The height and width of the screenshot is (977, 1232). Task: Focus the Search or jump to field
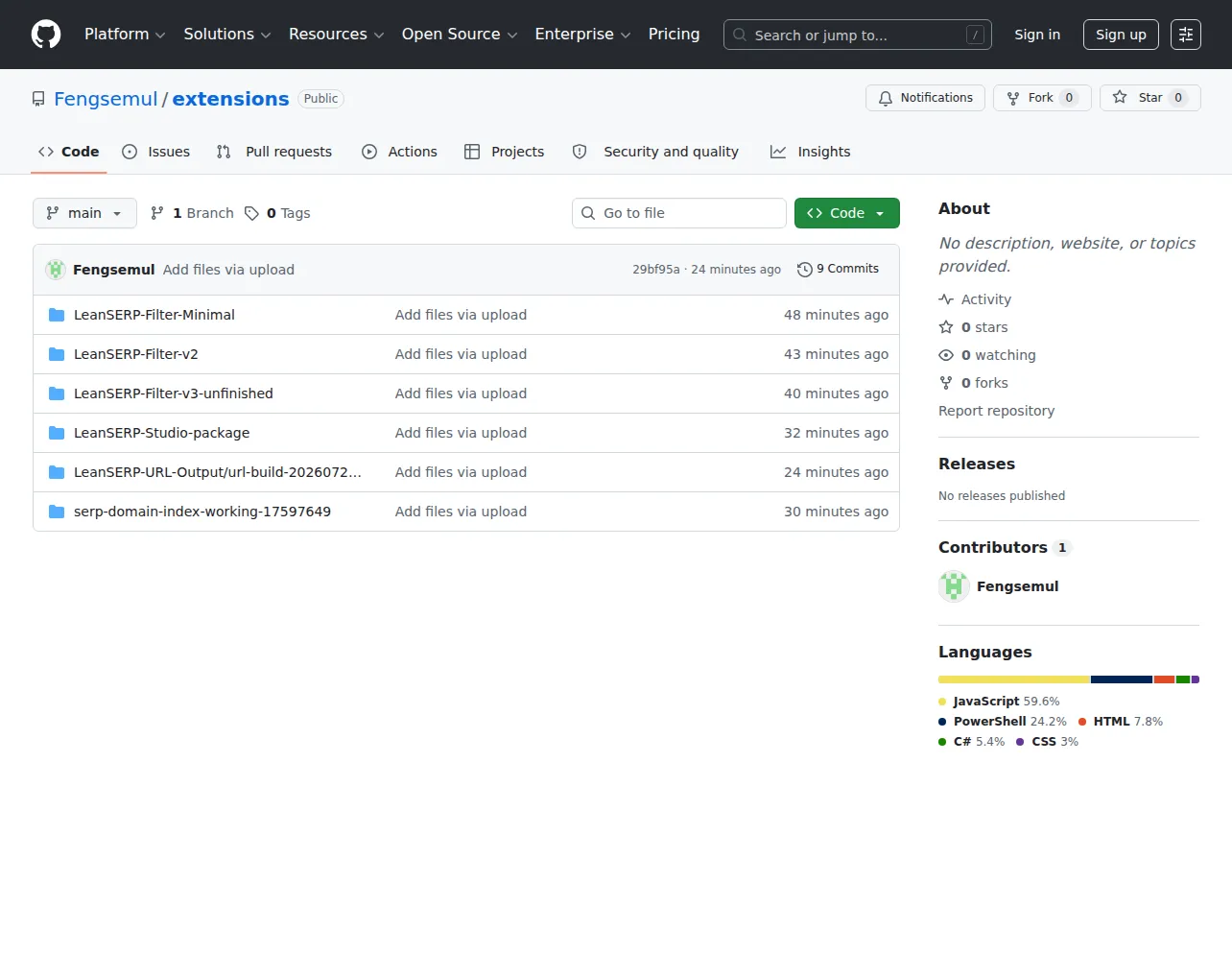(858, 35)
